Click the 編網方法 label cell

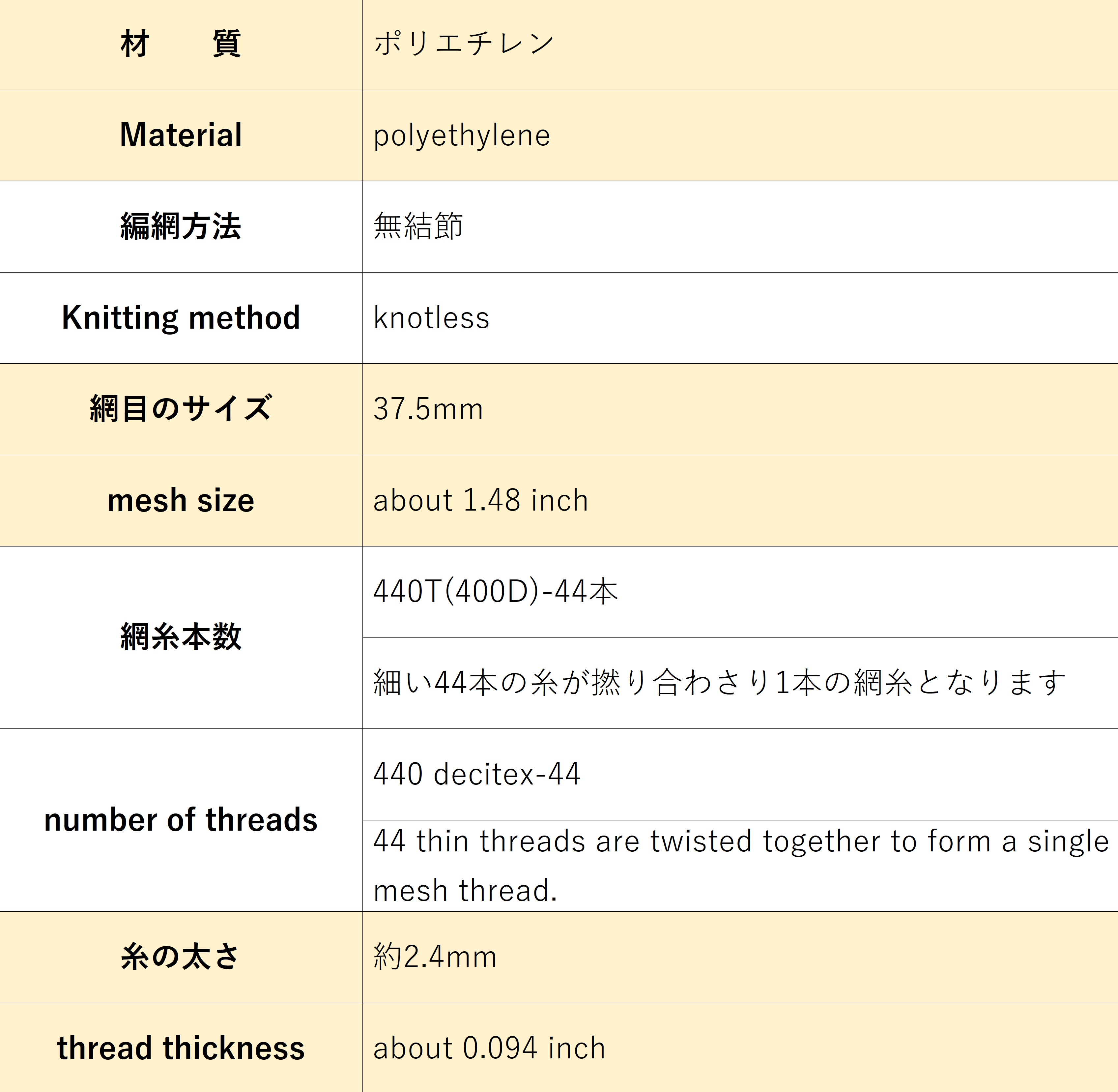[181, 226]
